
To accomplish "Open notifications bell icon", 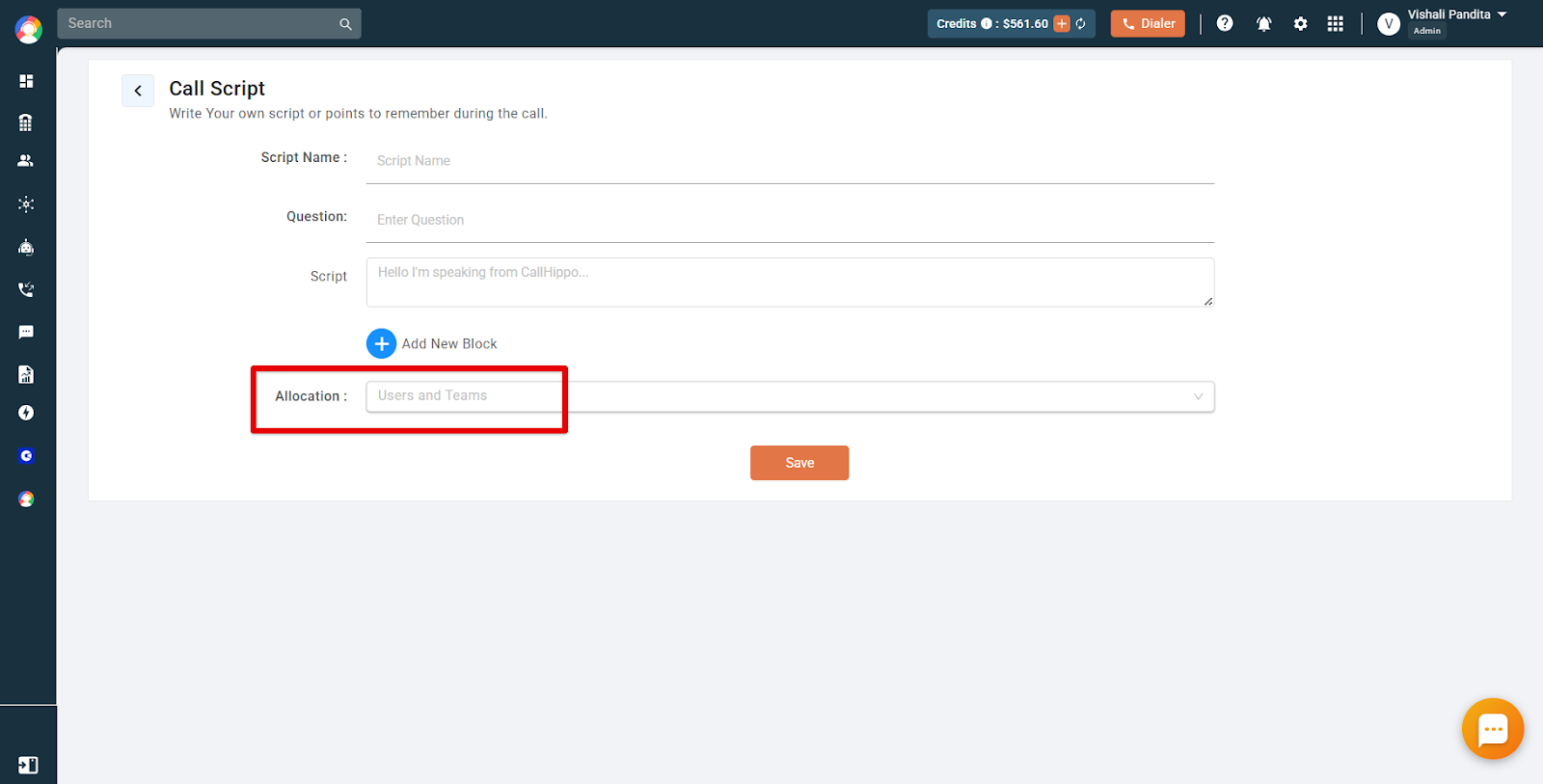I will [1263, 24].
